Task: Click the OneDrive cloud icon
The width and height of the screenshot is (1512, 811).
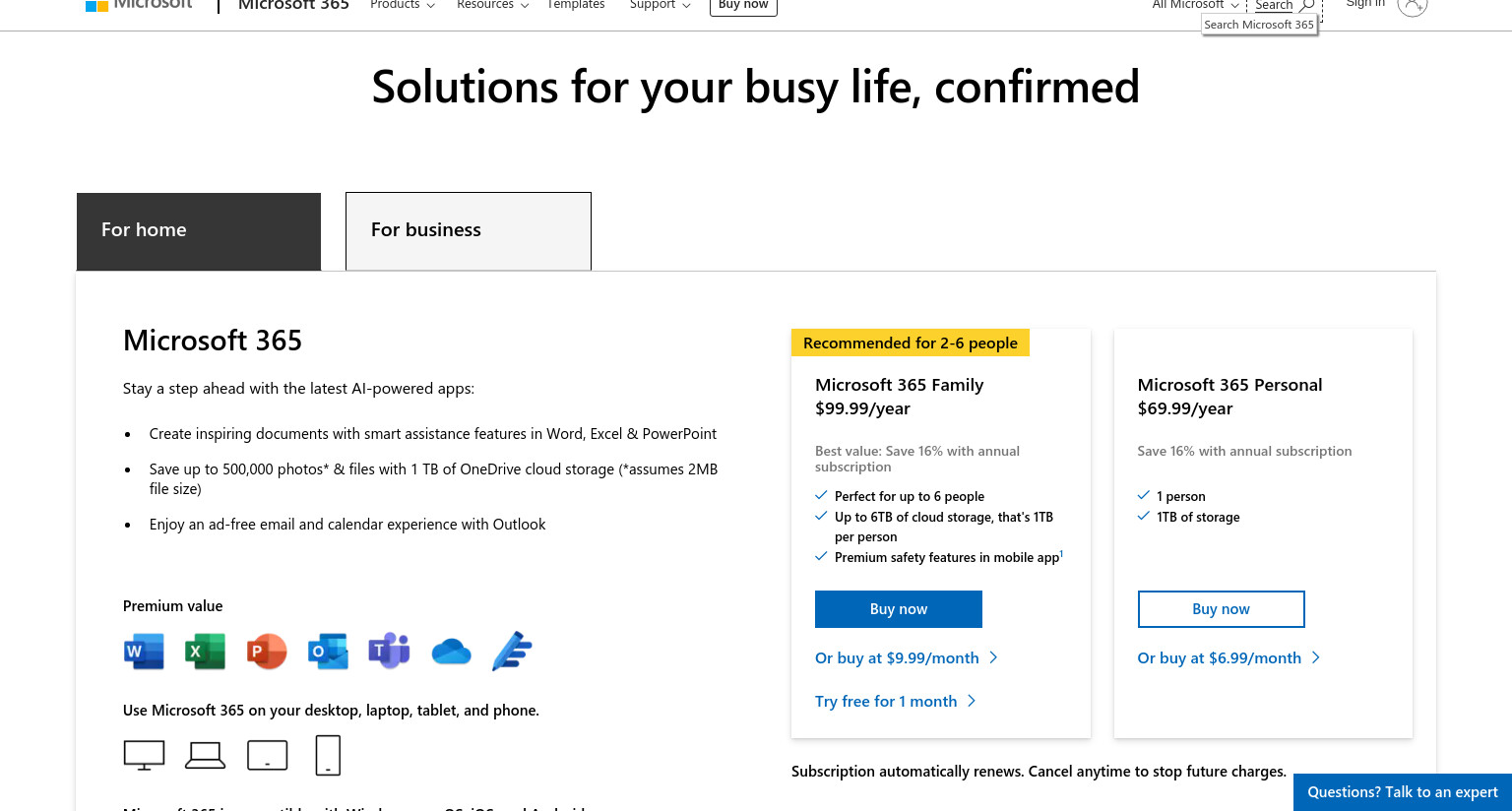Action: coord(451,652)
